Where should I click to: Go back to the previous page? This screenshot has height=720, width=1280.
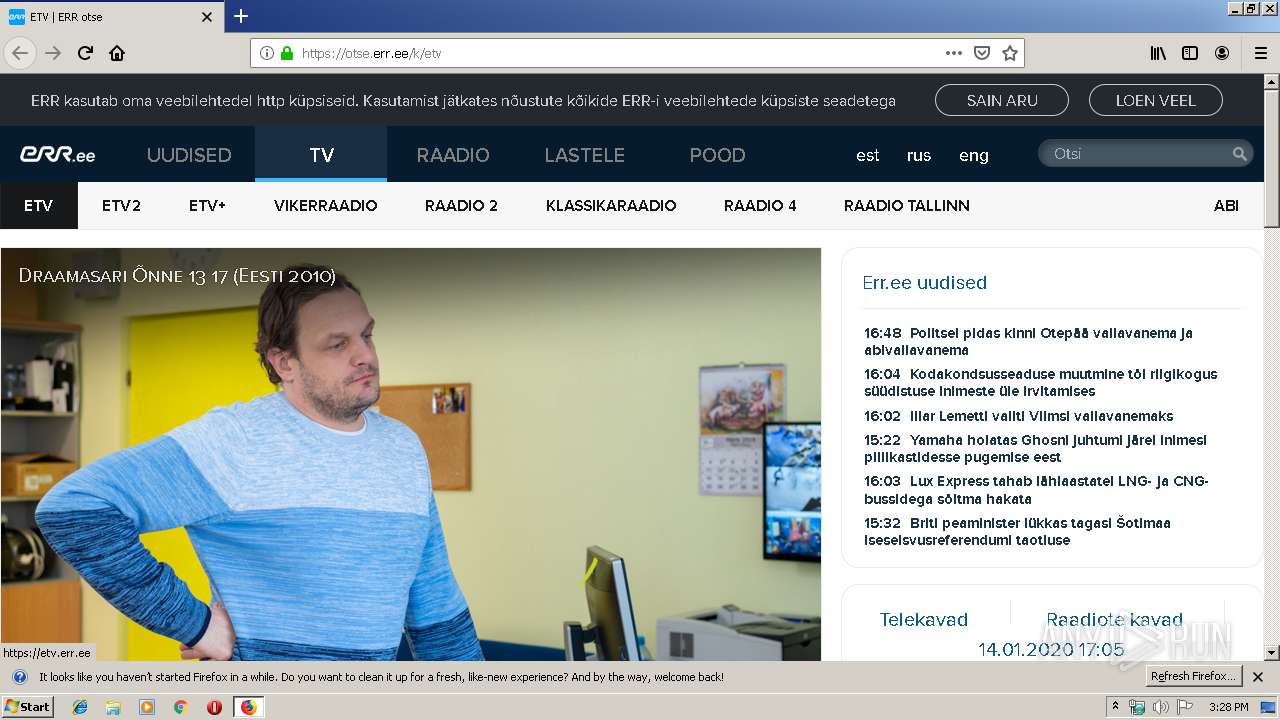[20, 53]
